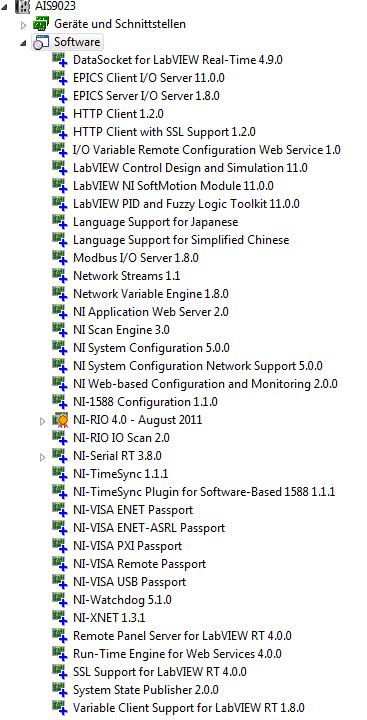Image resolution: width=367 pixels, height=720 pixels.
Task: Click the NI-RIO 4.0 medal icon
Action: click(x=60, y=420)
